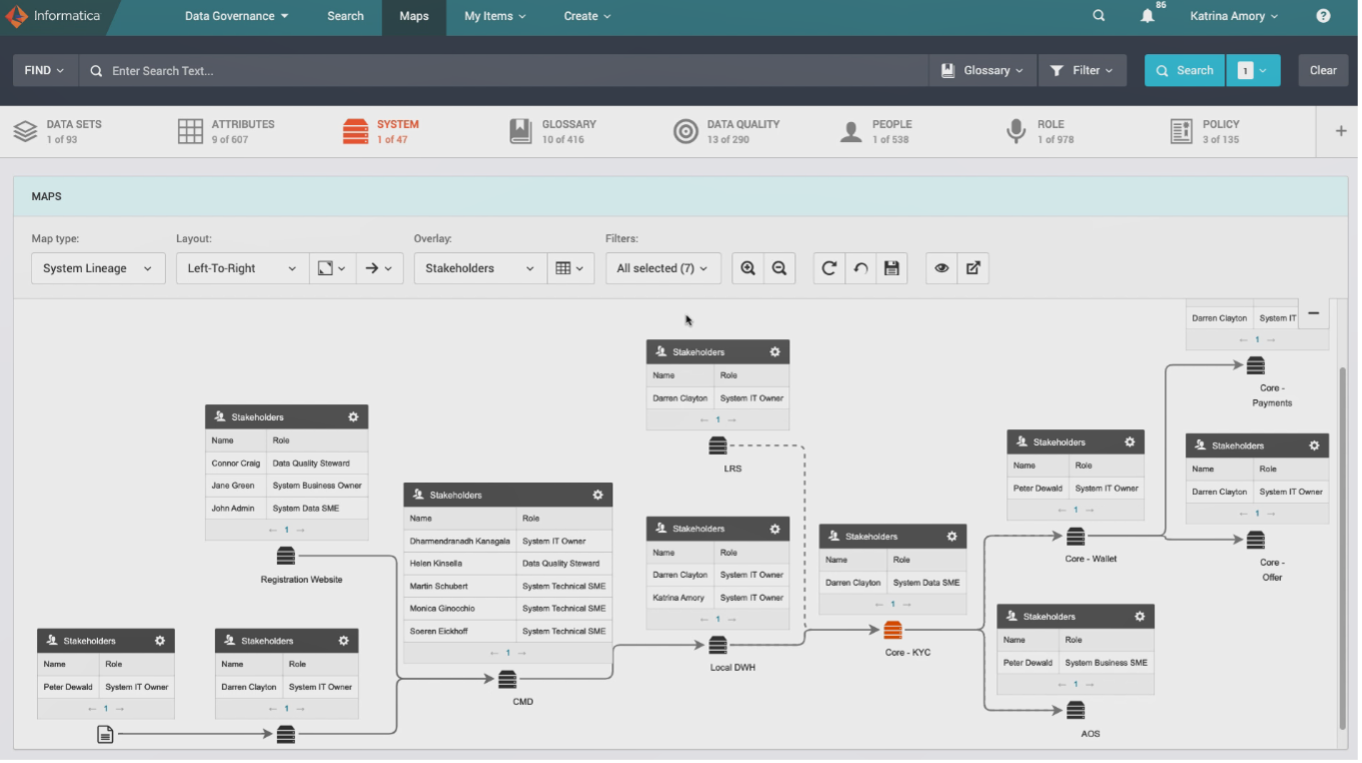Click the Core - KYC orange system node
The height and width of the screenshot is (763, 1362).
point(893,630)
